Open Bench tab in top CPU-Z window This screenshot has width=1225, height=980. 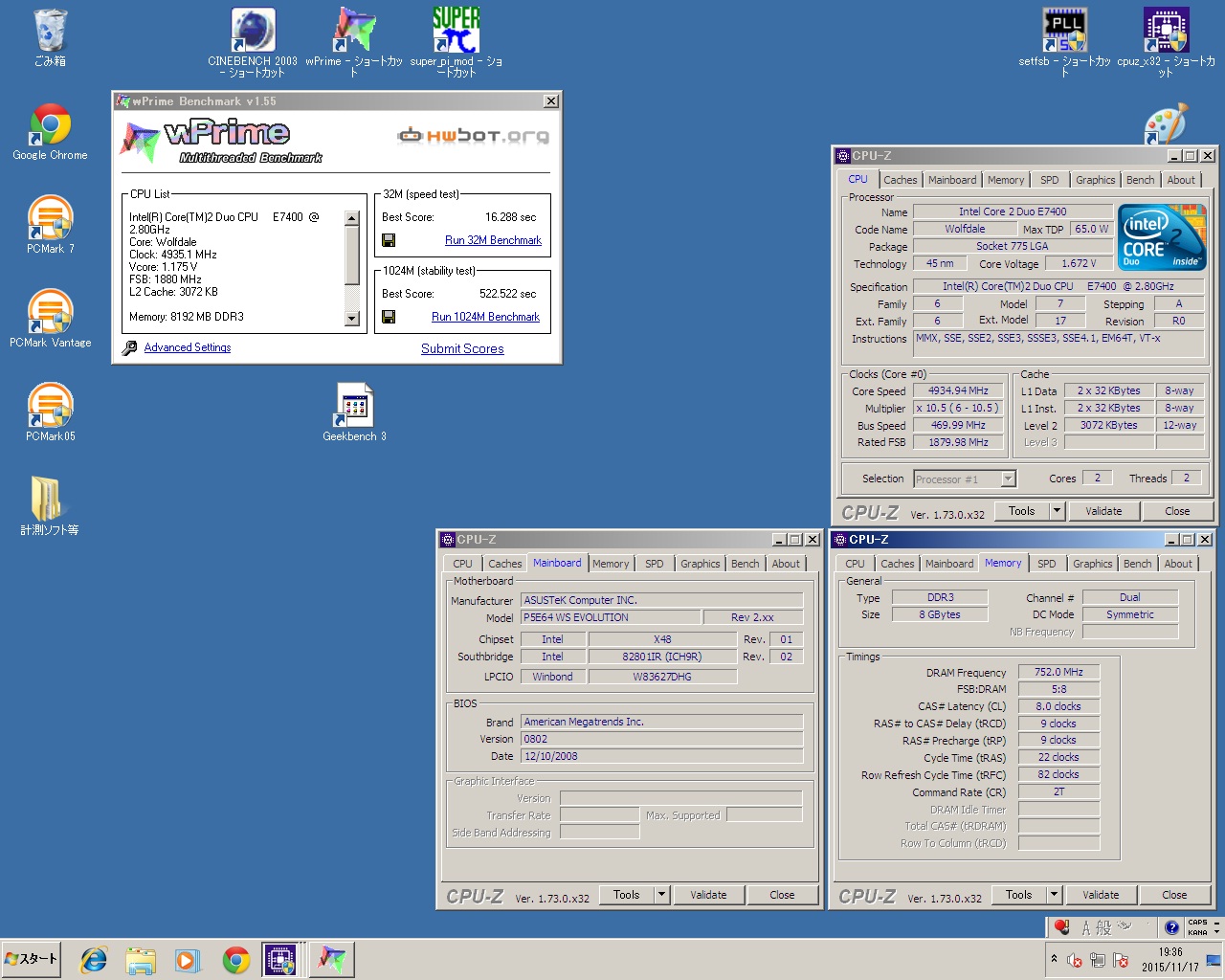[x=1140, y=180]
